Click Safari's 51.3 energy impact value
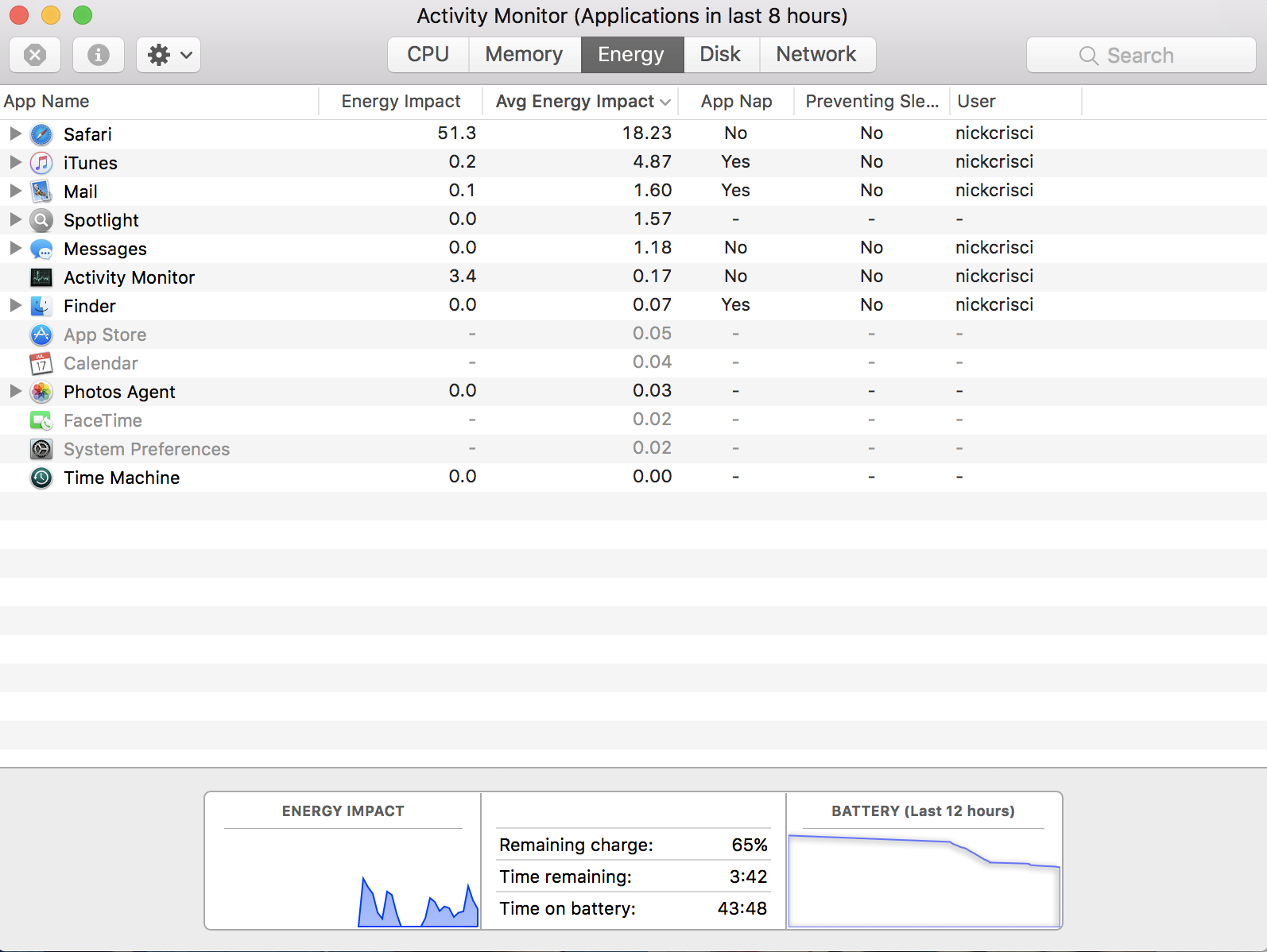 [x=457, y=134]
